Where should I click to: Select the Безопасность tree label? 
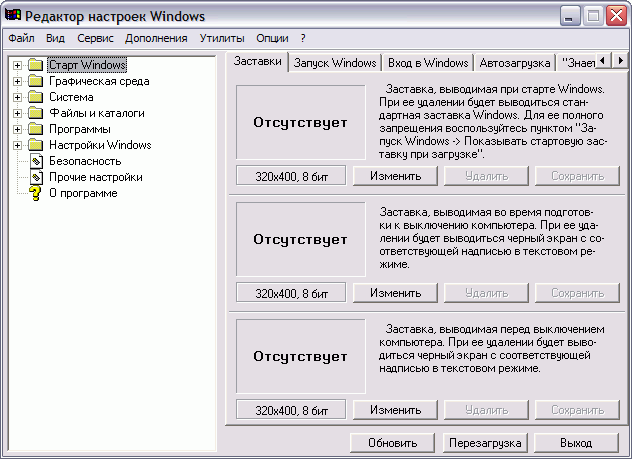pyautogui.click(x=85, y=161)
